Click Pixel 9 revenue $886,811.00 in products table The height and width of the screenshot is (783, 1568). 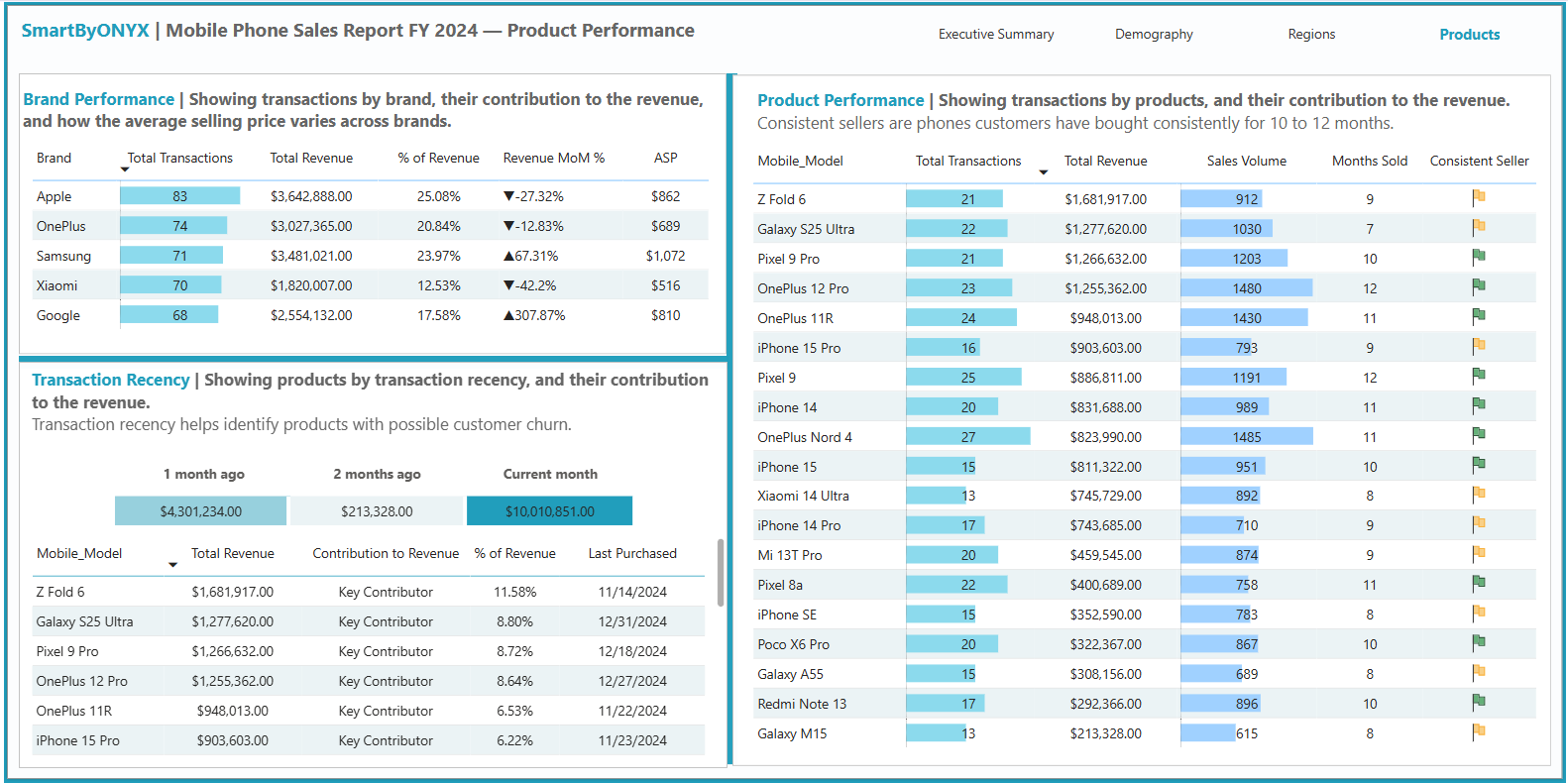(x=1105, y=378)
